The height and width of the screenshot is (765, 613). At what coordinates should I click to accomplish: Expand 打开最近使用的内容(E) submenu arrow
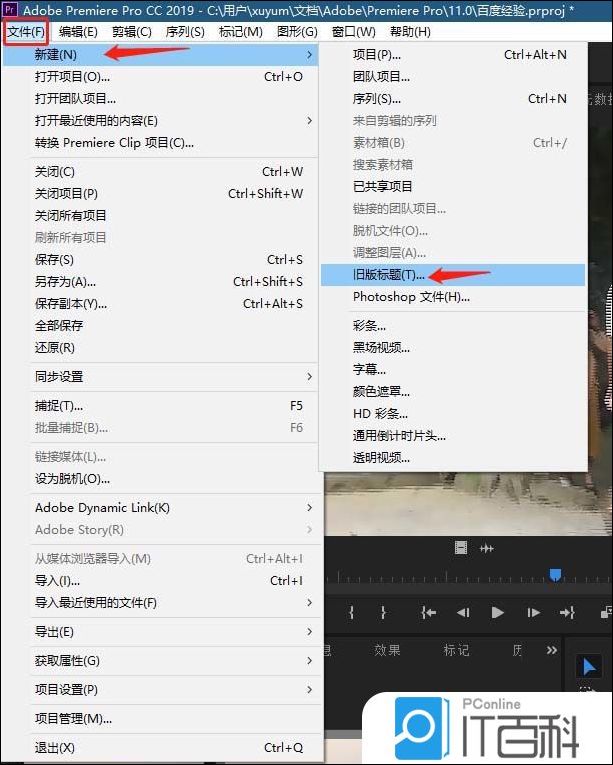point(309,120)
